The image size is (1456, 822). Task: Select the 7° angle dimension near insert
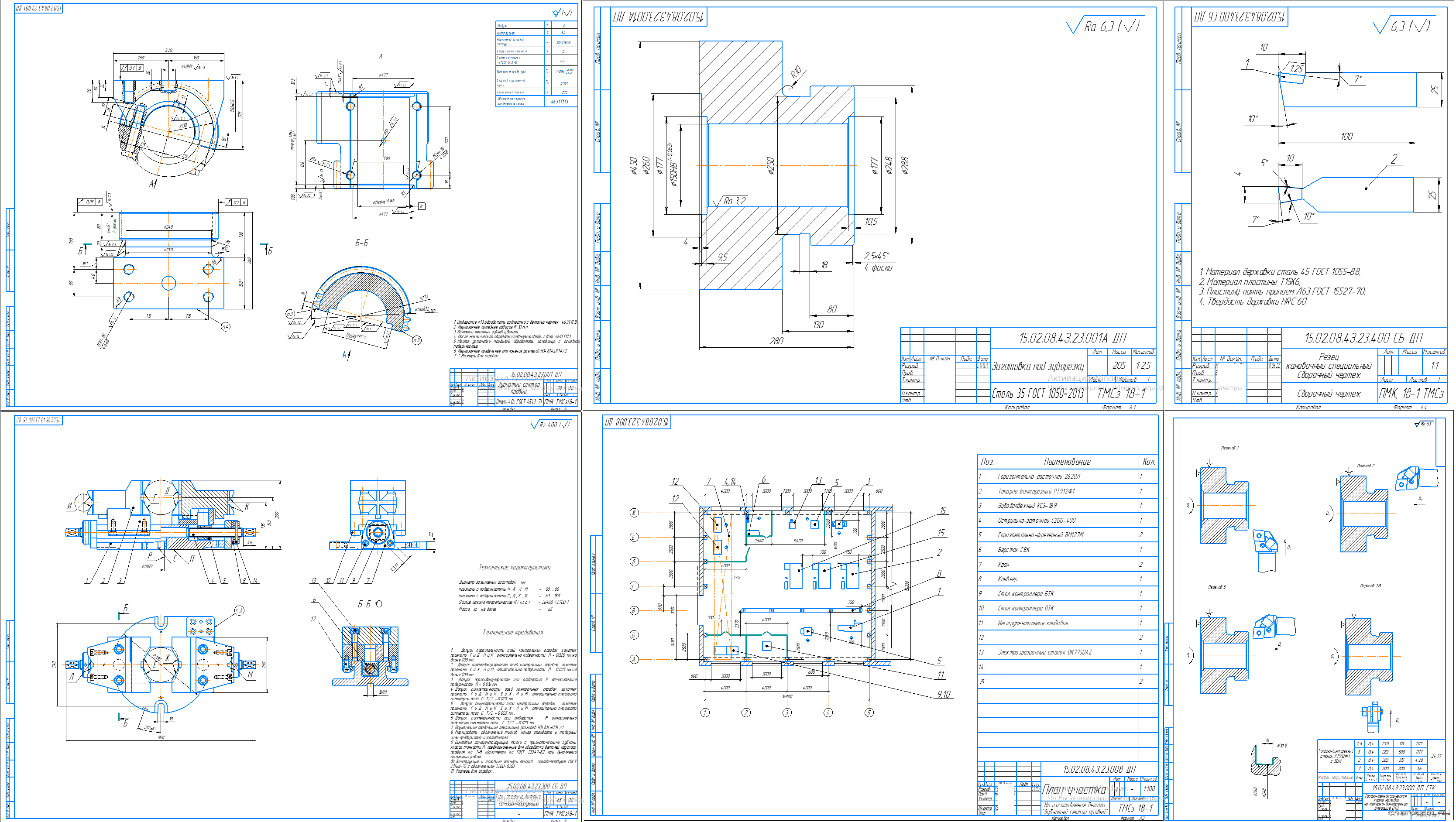pos(1358,79)
